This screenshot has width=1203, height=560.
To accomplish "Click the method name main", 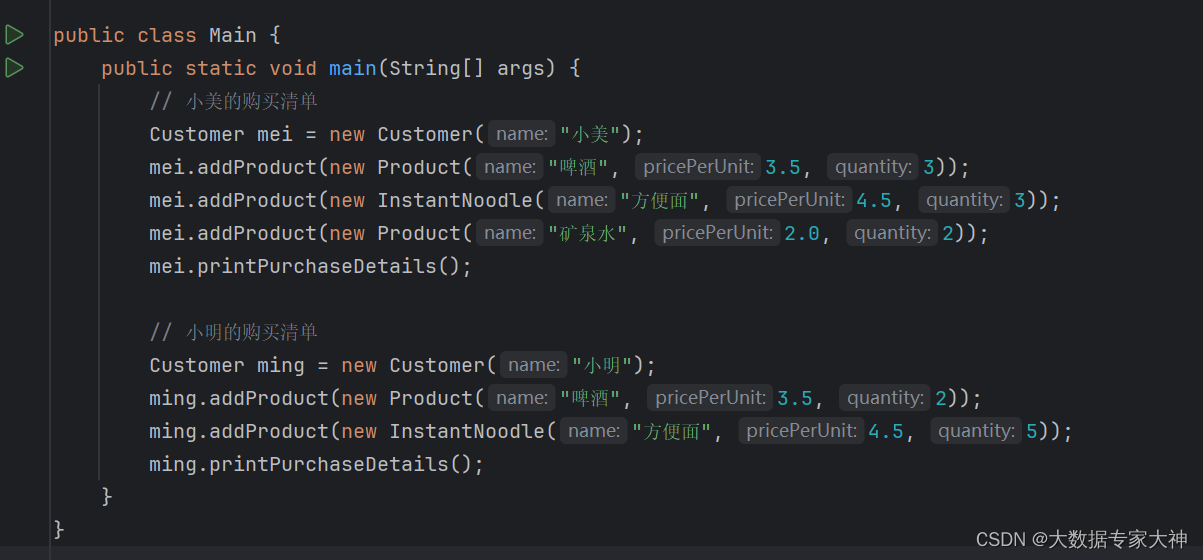I will point(353,68).
